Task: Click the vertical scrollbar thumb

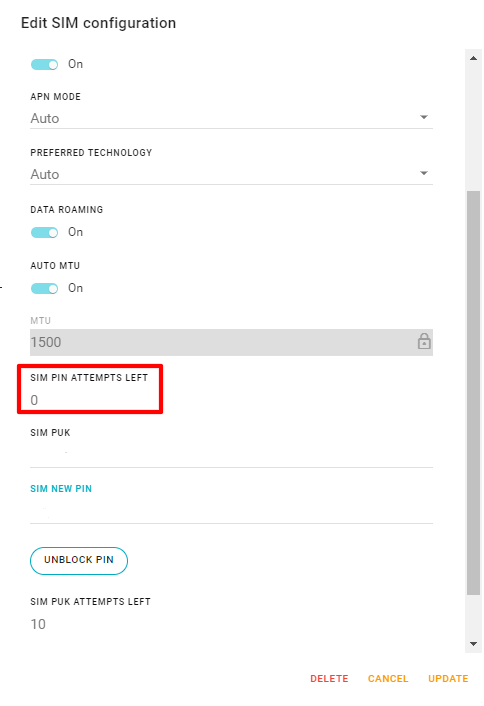Action: pos(473,393)
